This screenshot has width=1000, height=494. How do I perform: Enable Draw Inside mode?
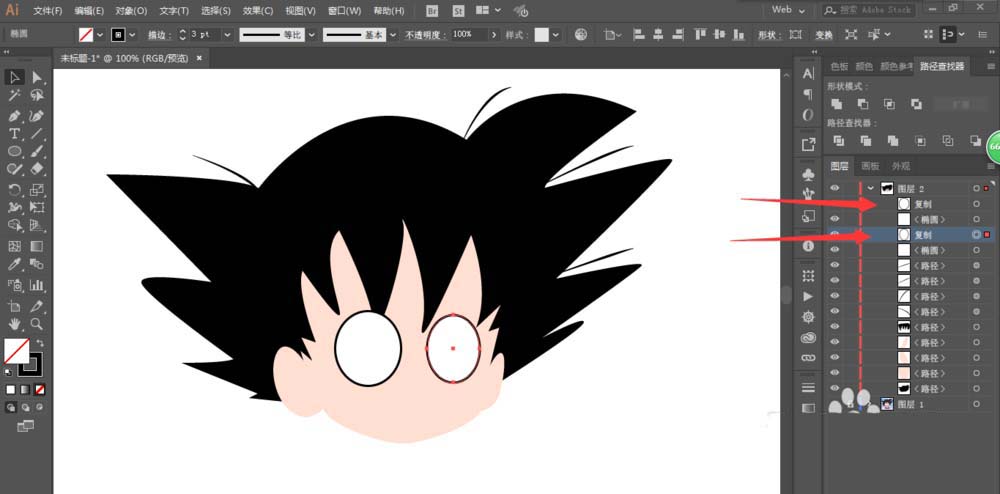pos(40,407)
